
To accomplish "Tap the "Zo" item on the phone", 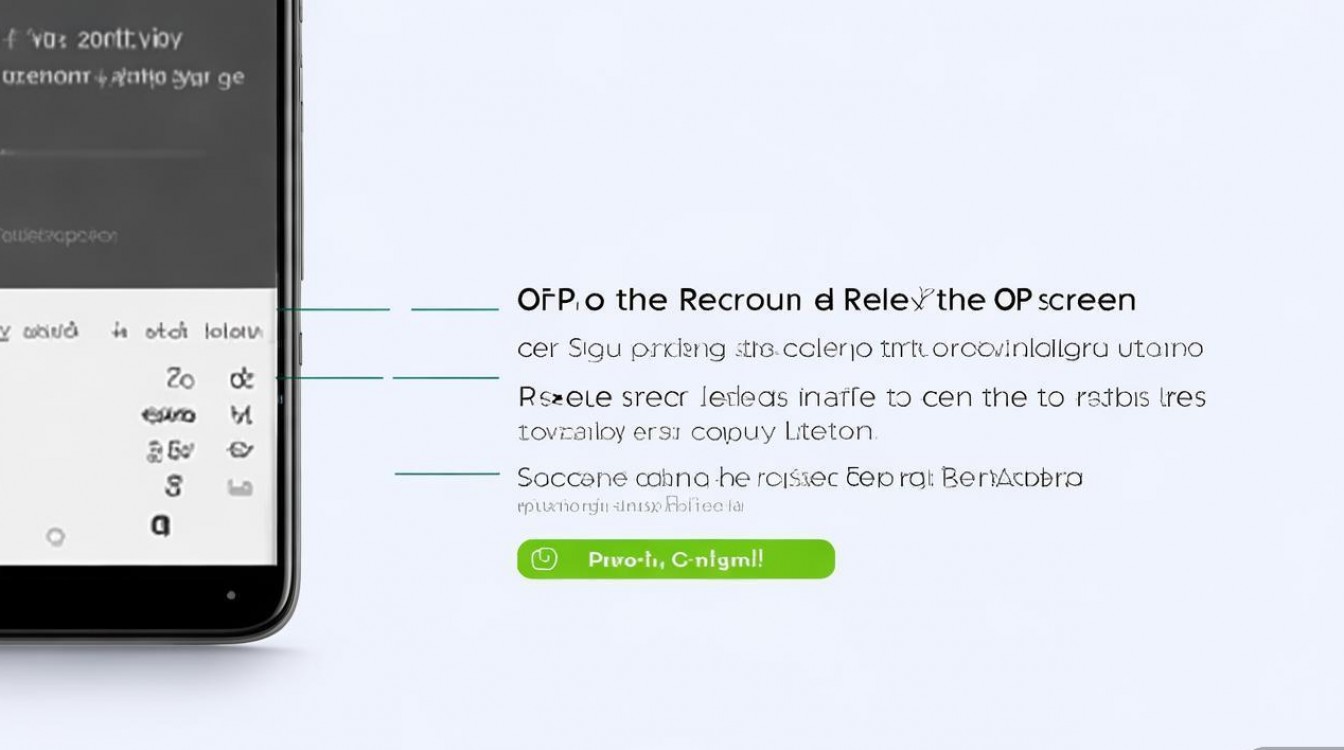I will pos(180,379).
